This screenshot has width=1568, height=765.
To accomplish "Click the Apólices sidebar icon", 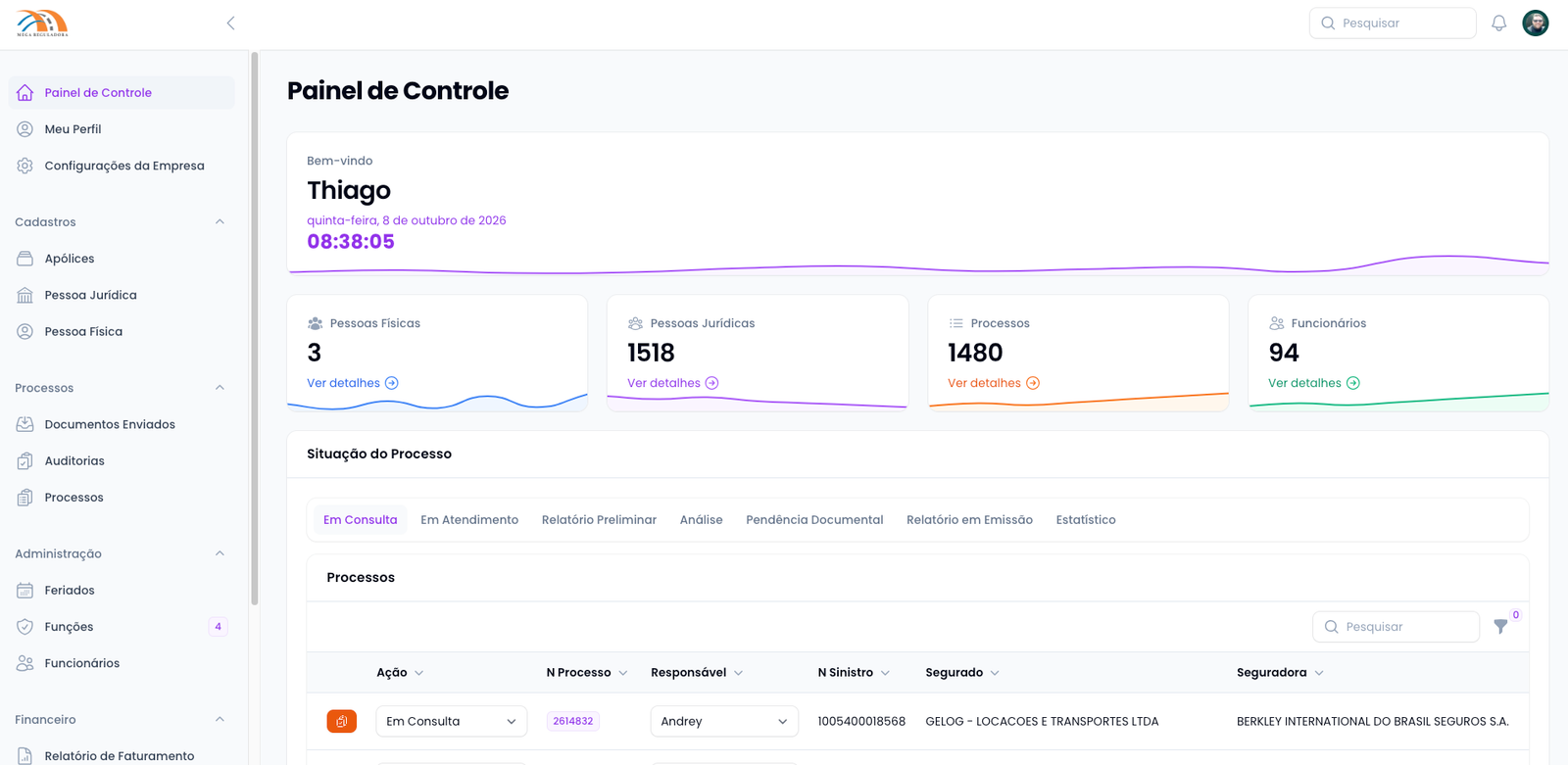I will coord(25,259).
